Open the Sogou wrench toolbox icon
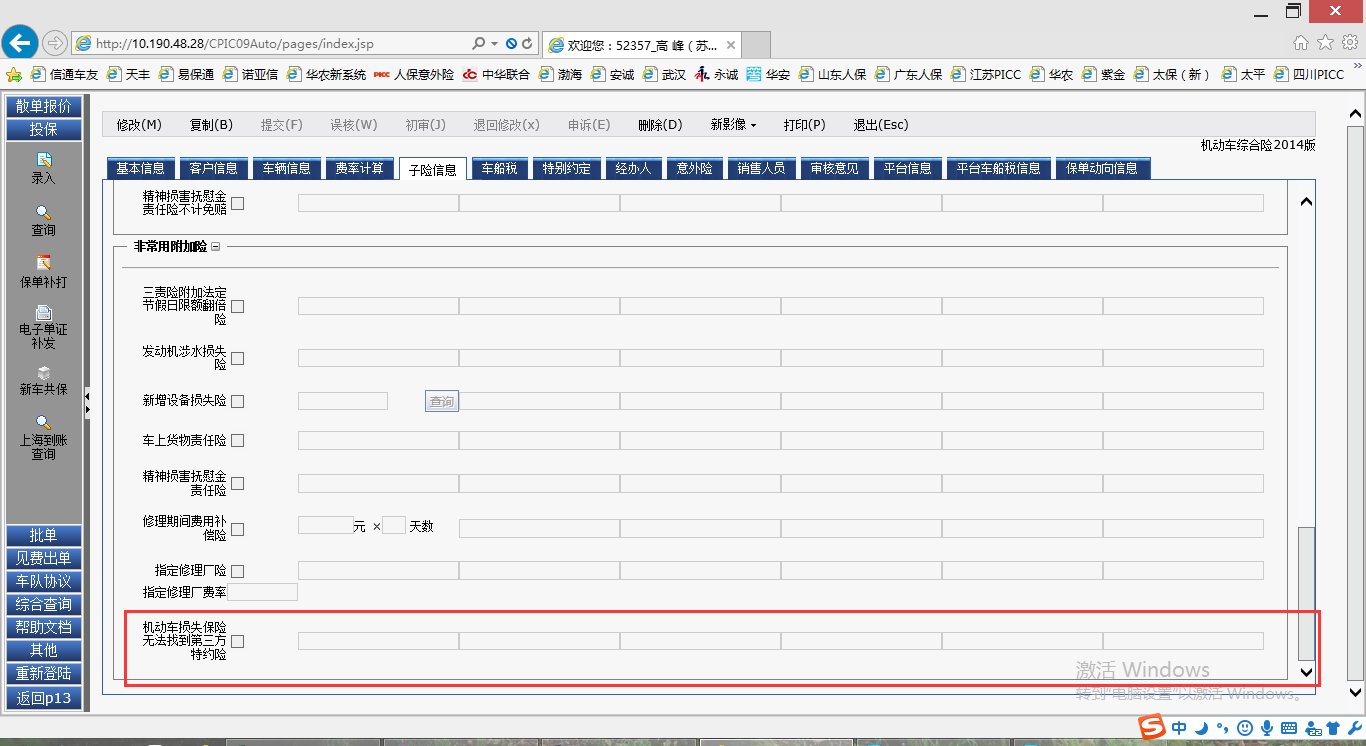Image resolution: width=1366 pixels, height=746 pixels. click(x=1354, y=727)
